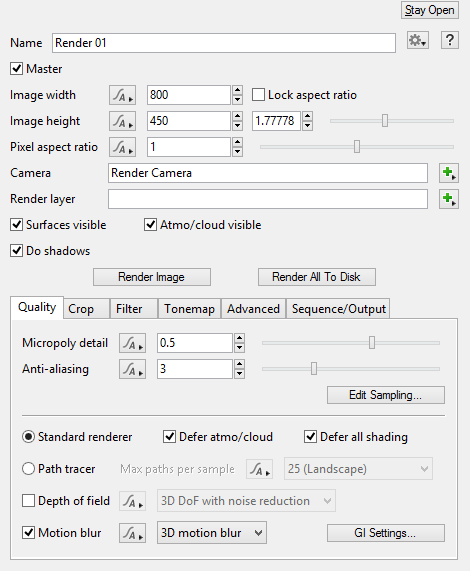Uncheck the Do shadows checkbox

pos(16,251)
